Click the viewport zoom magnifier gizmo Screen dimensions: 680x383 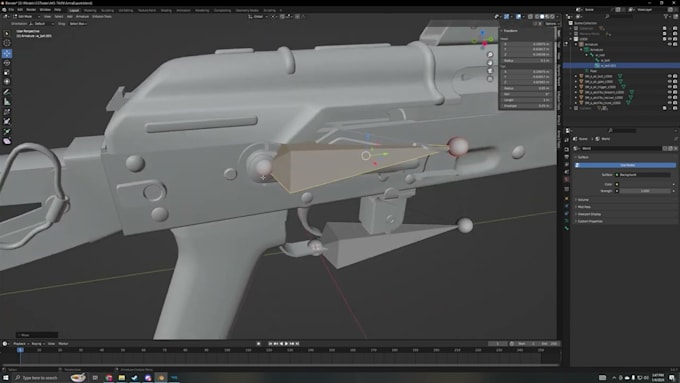pyautogui.click(x=490, y=55)
